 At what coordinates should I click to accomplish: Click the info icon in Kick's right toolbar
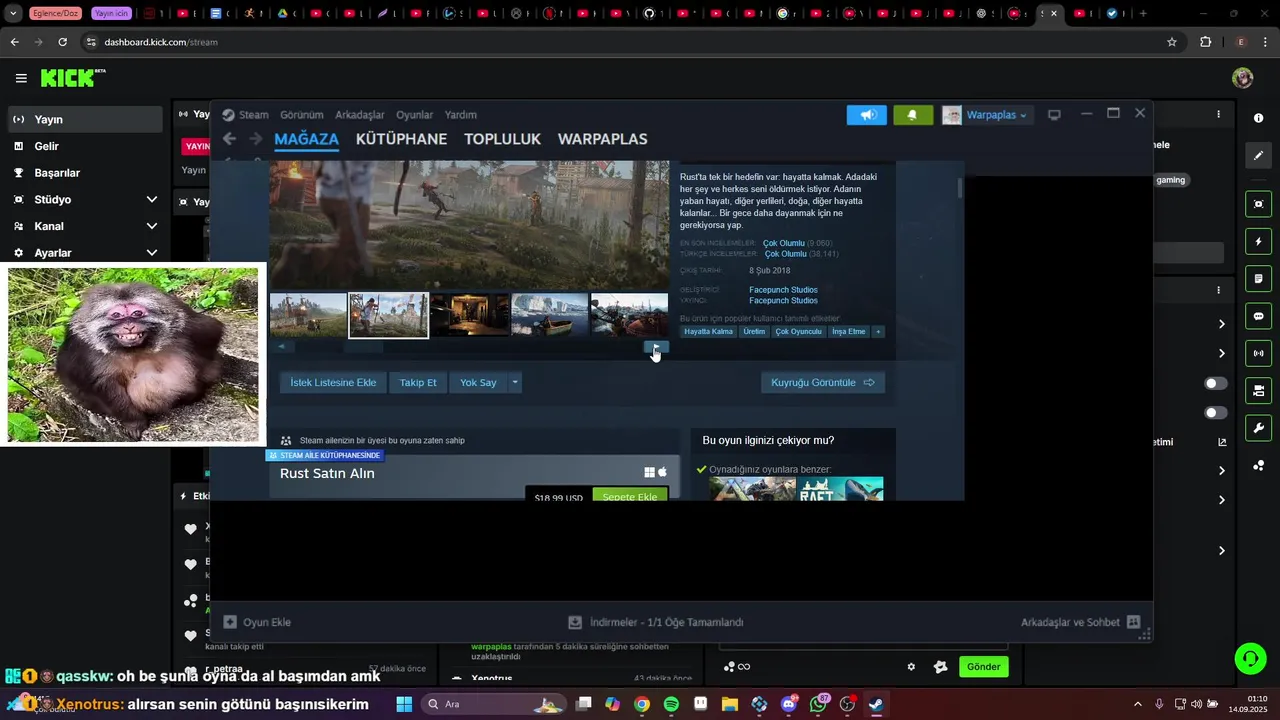pos(1258,118)
